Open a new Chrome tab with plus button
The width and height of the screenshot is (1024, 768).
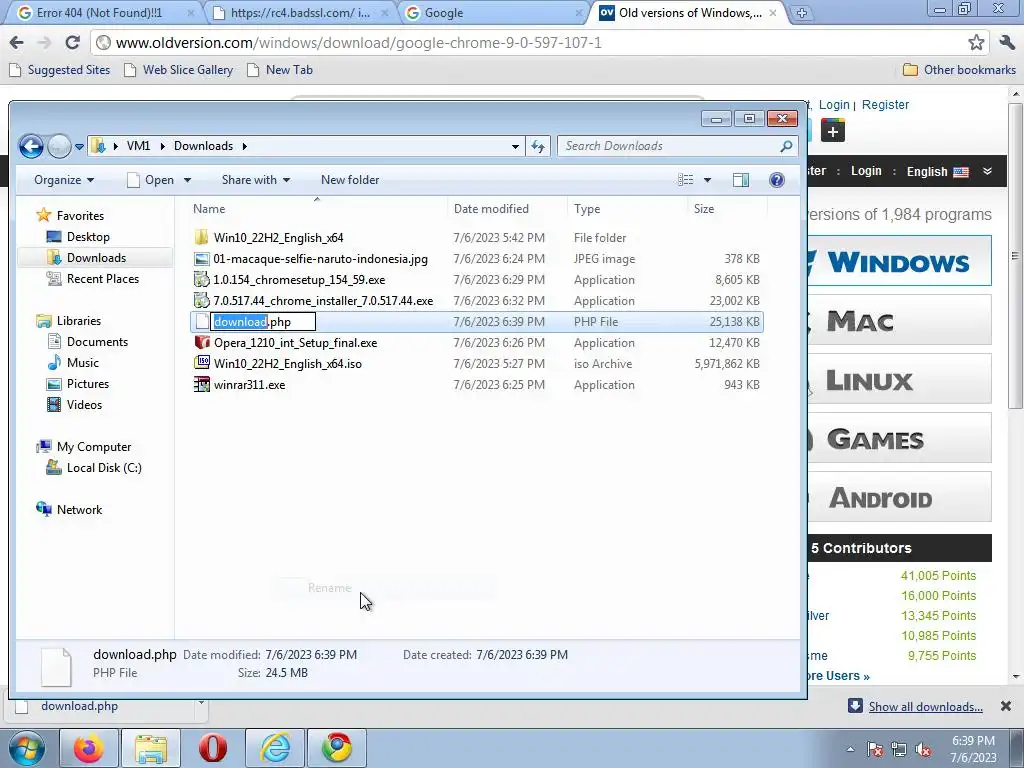(801, 13)
